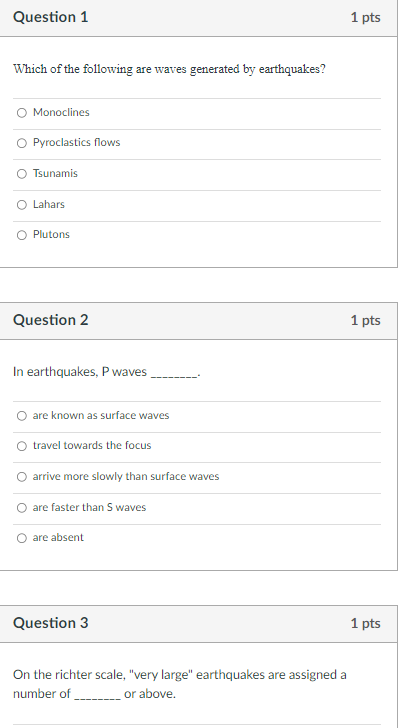Click the Question 3 header
400x728 pixels.
(51, 623)
